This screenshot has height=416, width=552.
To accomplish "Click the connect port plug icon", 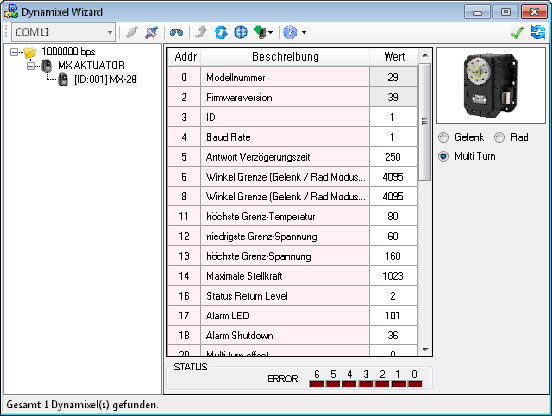I will tap(132, 32).
